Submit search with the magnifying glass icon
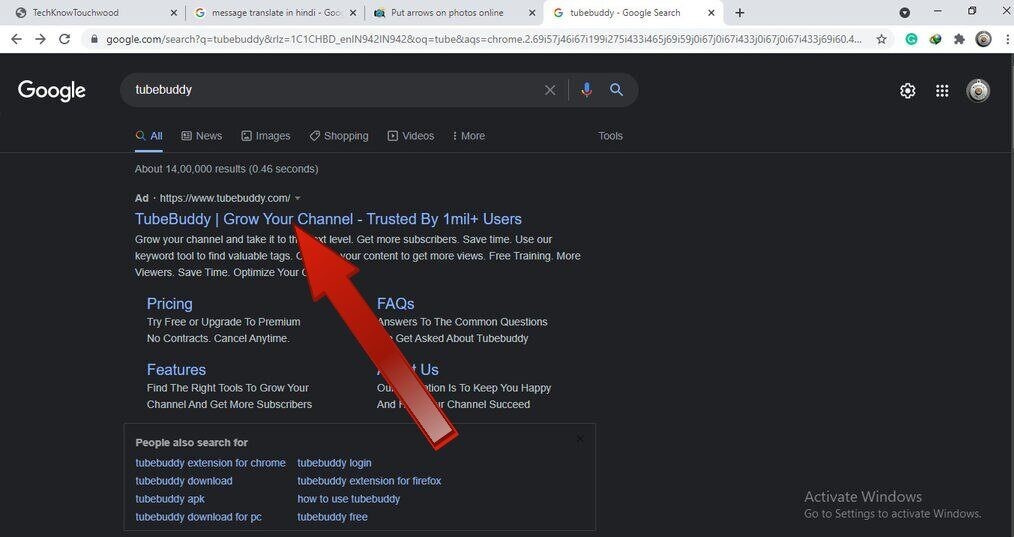This screenshot has width=1014, height=537. click(x=616, y=90)
